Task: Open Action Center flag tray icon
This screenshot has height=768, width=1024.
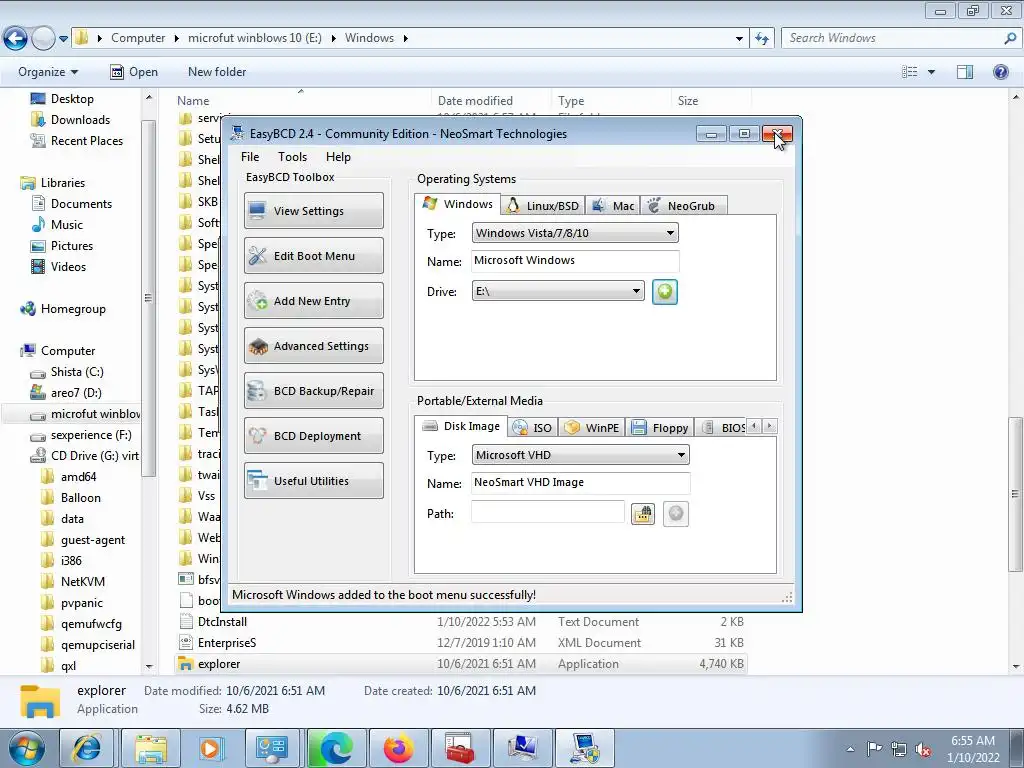Action: (x=874, y=749)
